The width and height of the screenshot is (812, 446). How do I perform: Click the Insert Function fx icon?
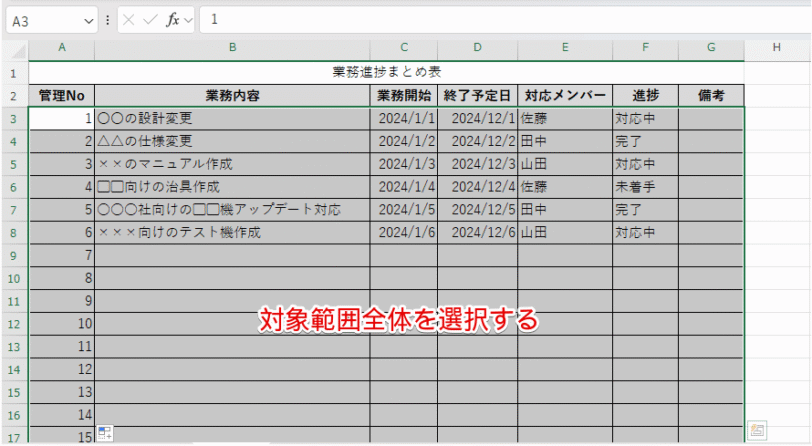[x=172, y=20]
